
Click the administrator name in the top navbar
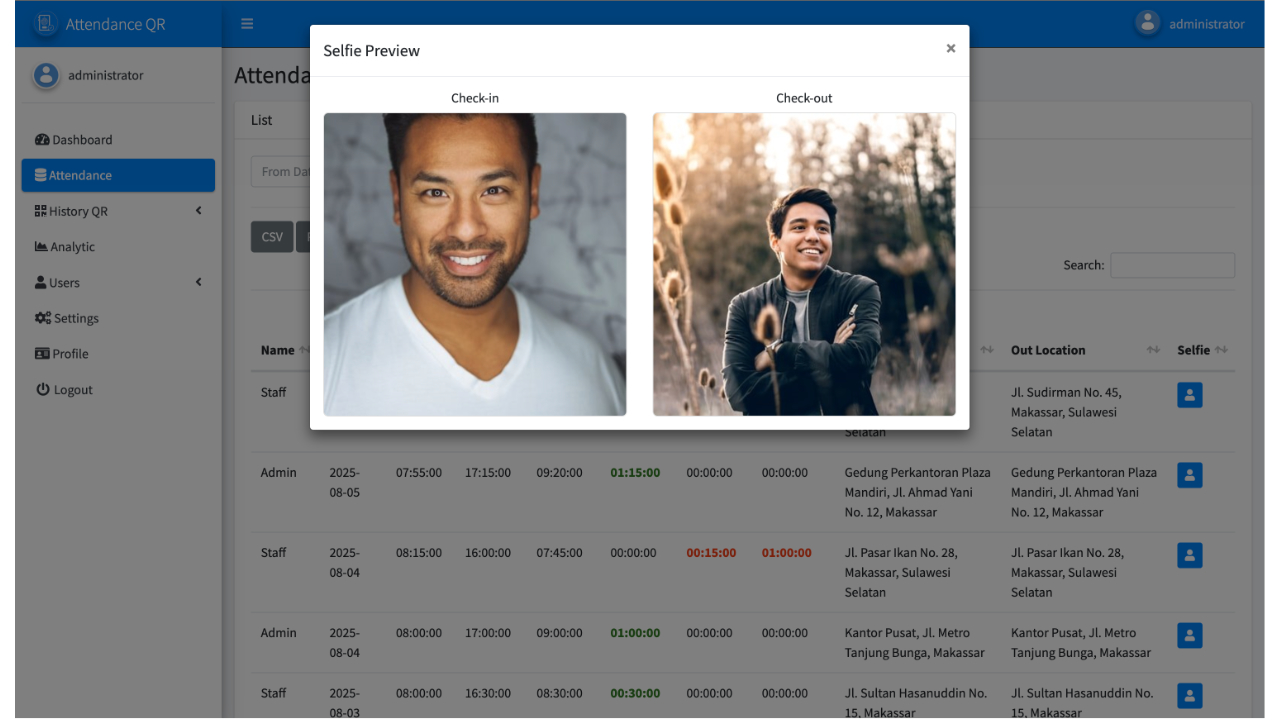[1207, 24]
